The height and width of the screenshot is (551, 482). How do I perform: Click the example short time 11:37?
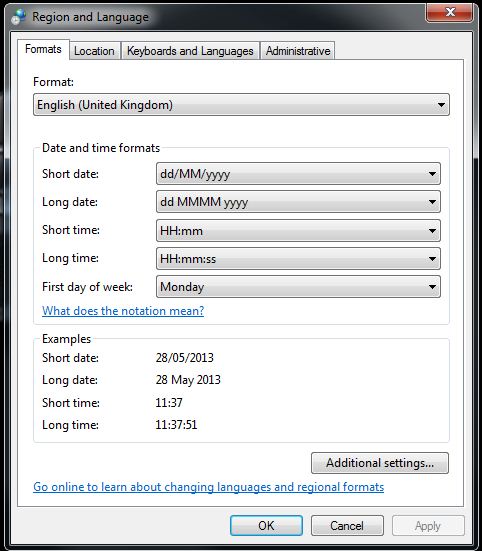tap(169, 403)
